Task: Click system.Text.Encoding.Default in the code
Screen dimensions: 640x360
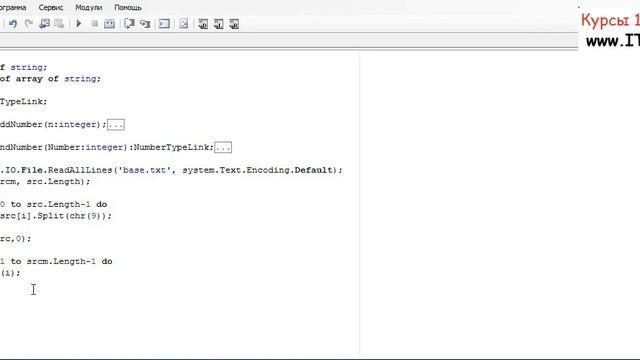Action: [258, 170]
